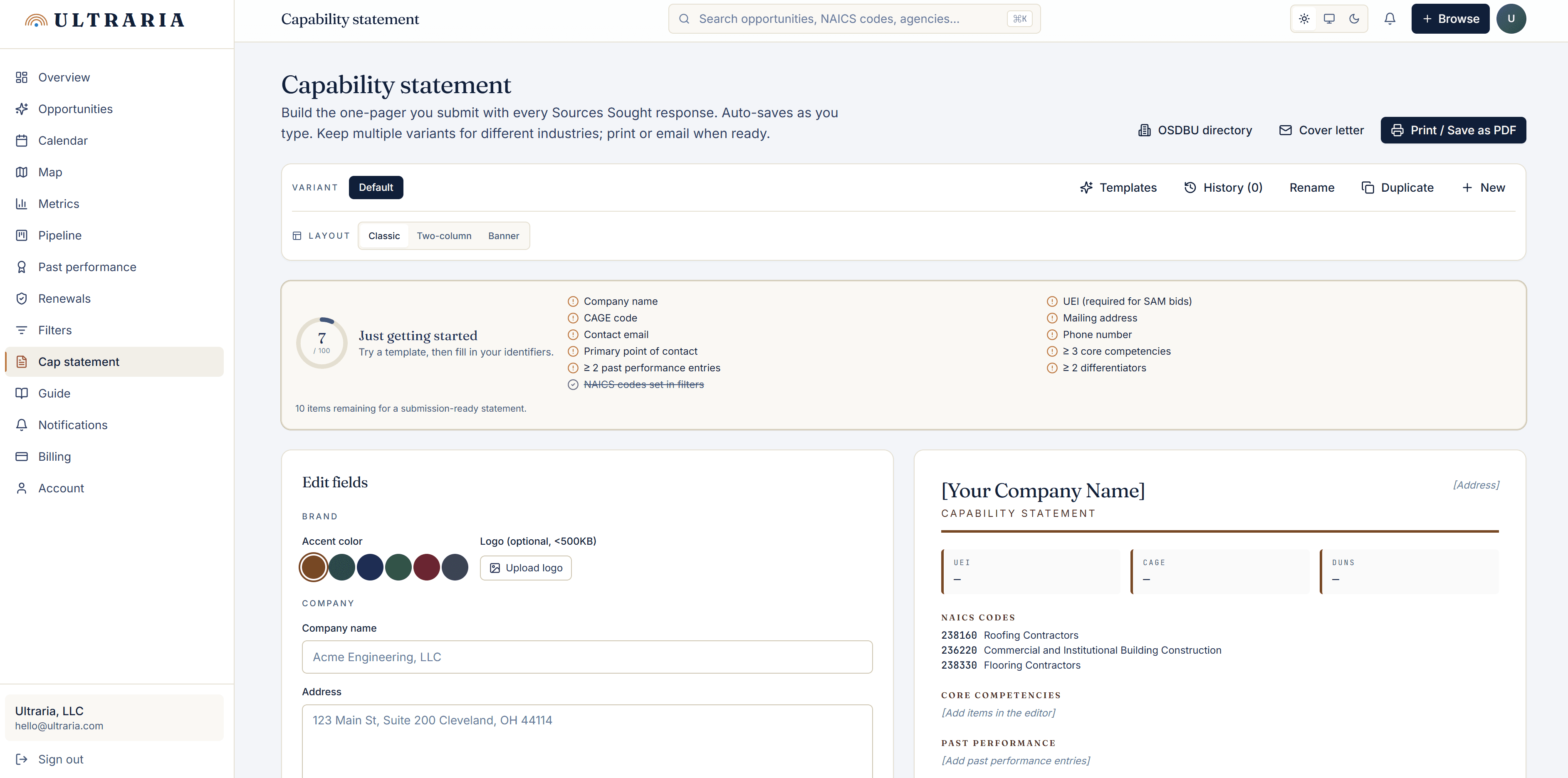Switch to dark theme moon icon
1568x778 pixels.
click(x=1354, y=19)
